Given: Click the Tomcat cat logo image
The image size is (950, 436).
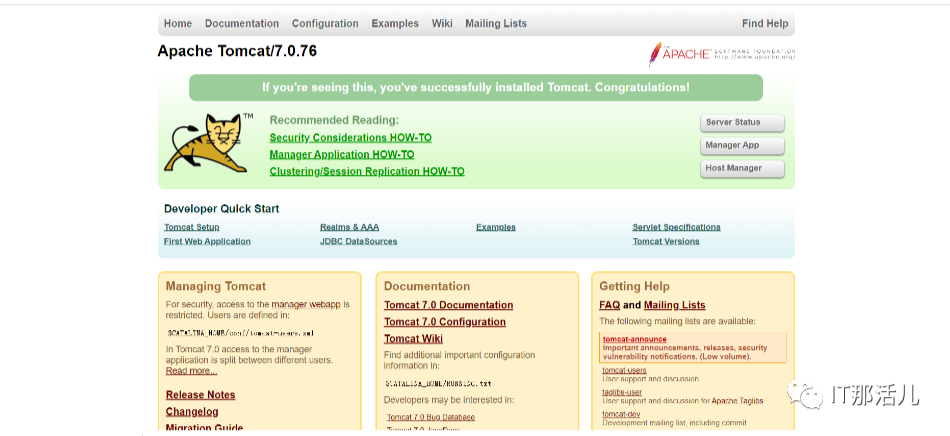Looking at the screenshot, I should [208, 143].
